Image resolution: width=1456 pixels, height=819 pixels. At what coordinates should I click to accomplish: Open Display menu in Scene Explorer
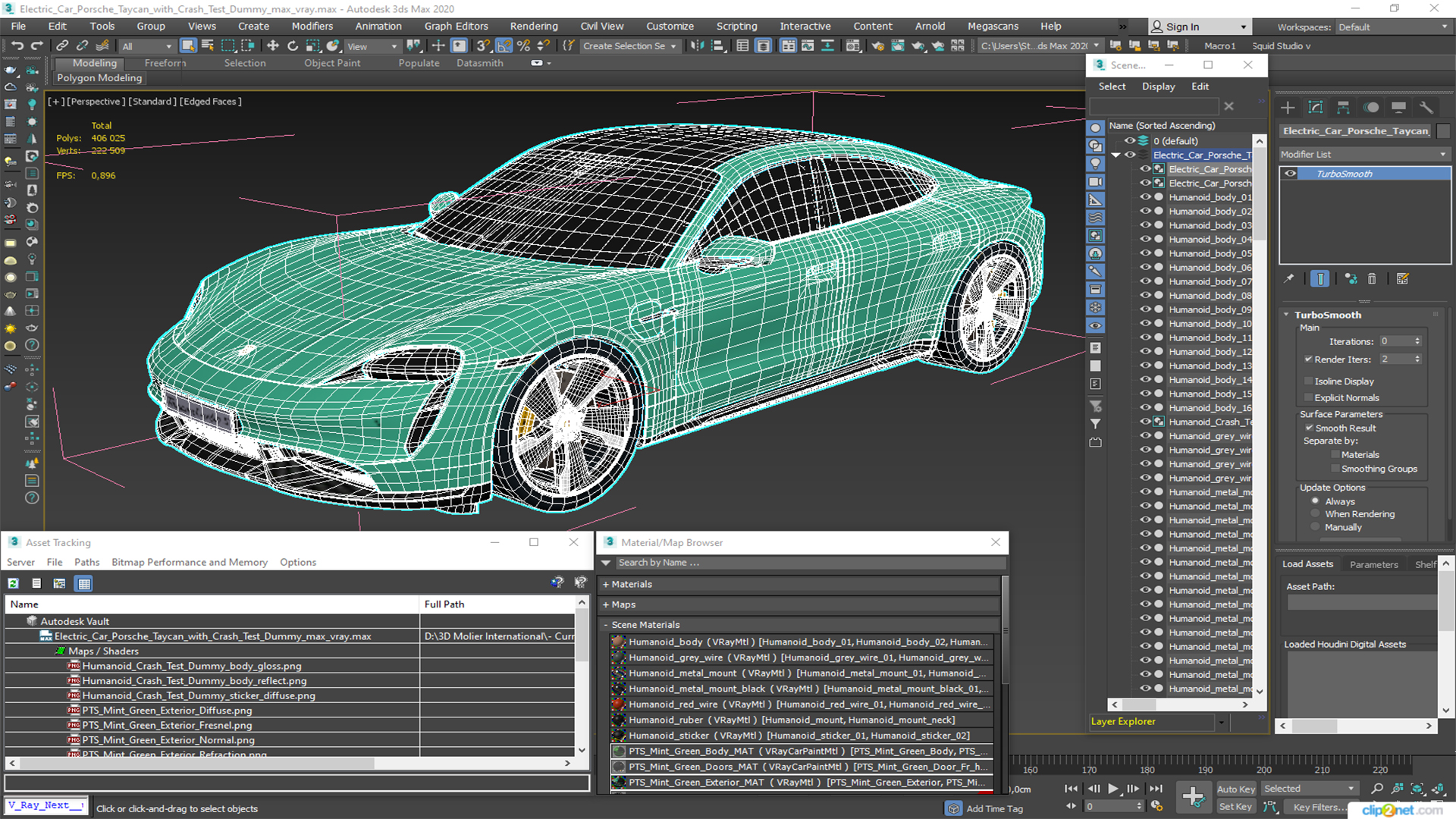pos(1158,86)
